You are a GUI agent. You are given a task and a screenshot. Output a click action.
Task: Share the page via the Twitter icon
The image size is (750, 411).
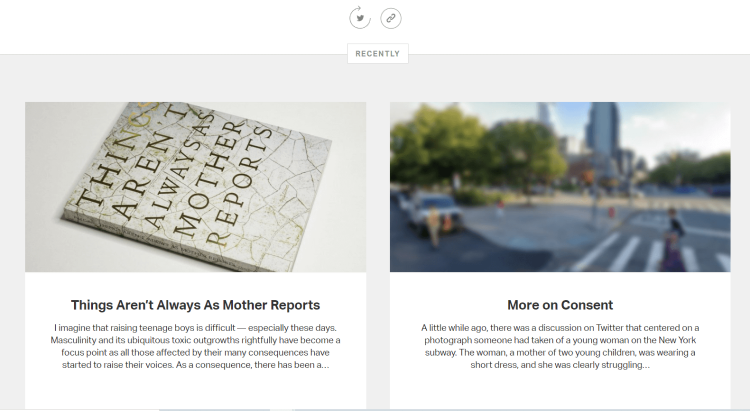(360, 18)
